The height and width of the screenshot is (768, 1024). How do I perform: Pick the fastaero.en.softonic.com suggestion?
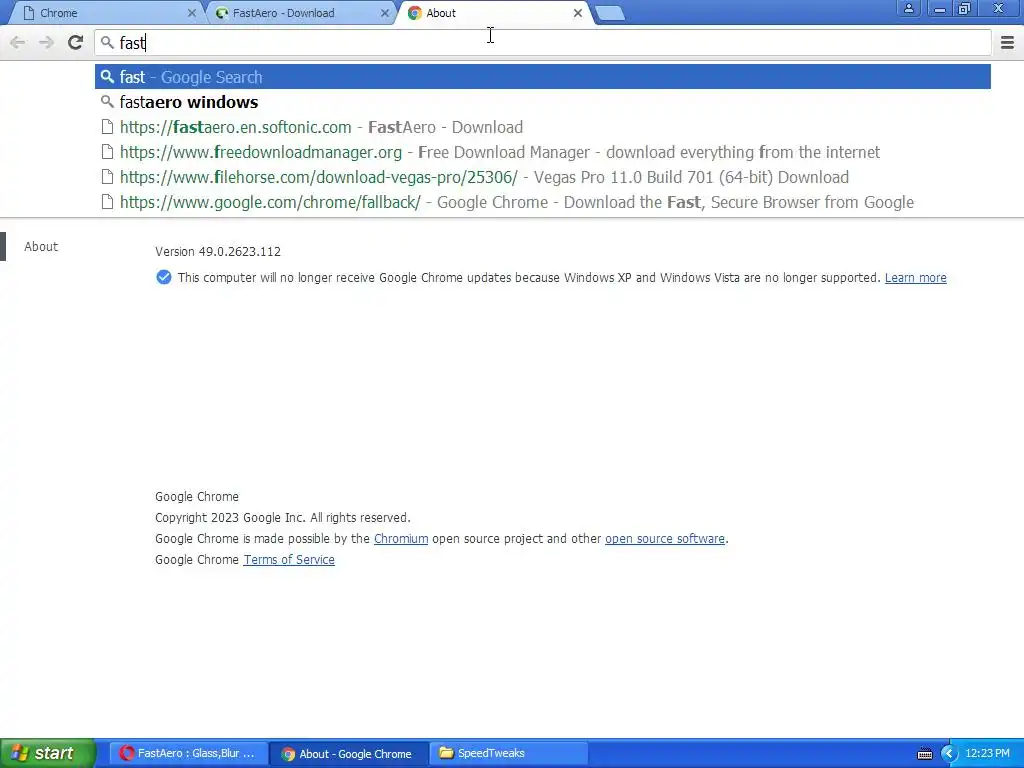(543, 127)
